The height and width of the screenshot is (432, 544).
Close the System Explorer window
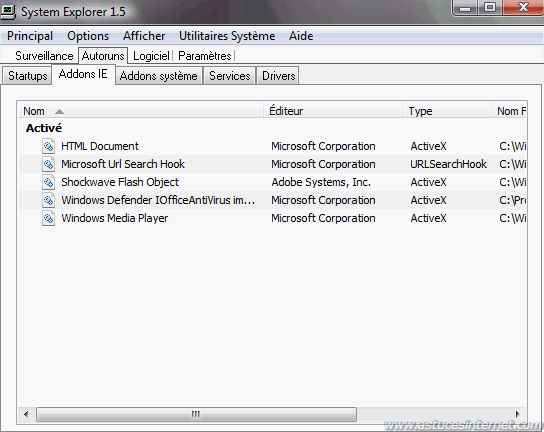tap(522, 8)
